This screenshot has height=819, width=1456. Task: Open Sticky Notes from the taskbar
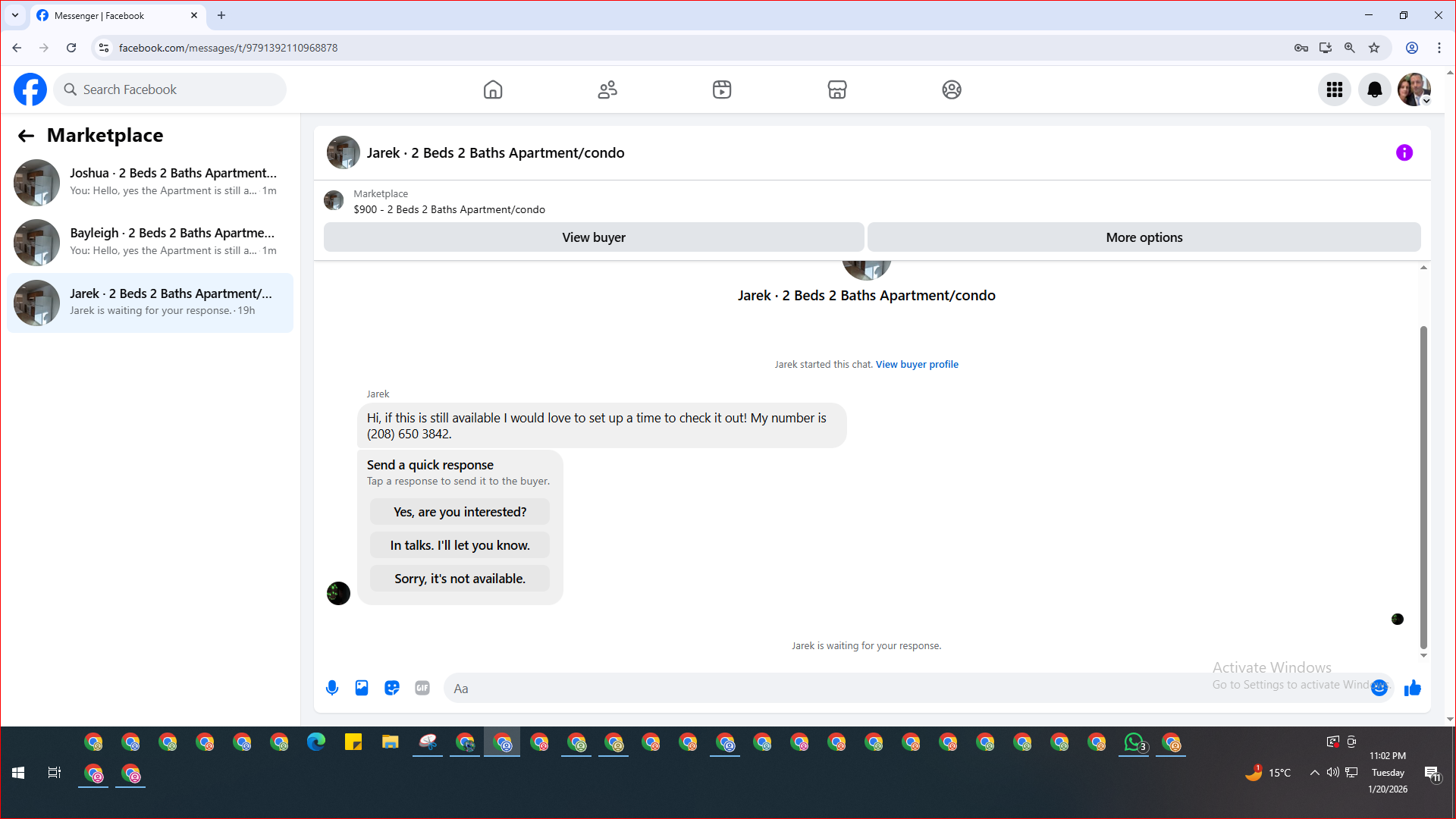point(353,742)
